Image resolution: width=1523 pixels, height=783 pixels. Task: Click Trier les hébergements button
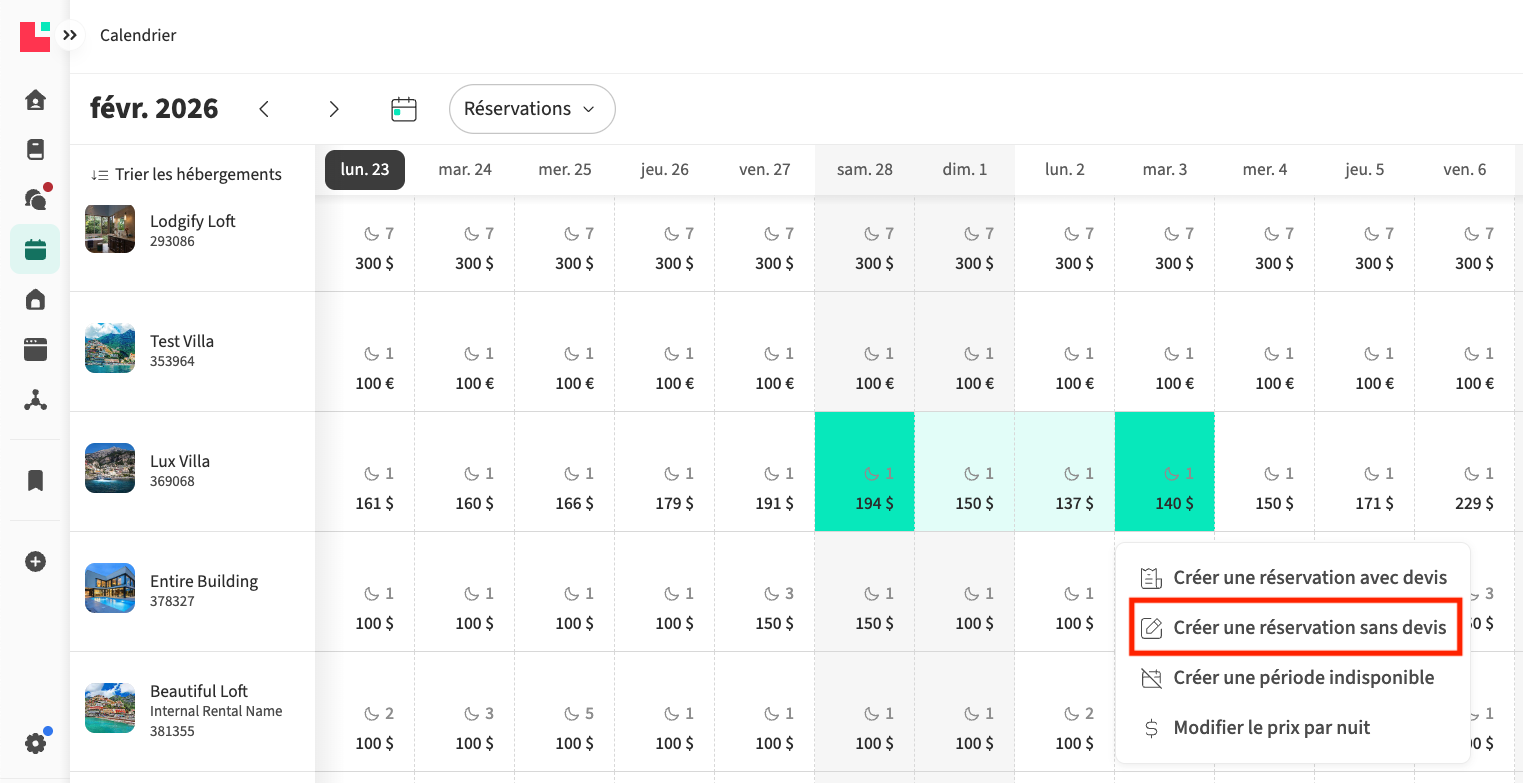pos(186,174)
